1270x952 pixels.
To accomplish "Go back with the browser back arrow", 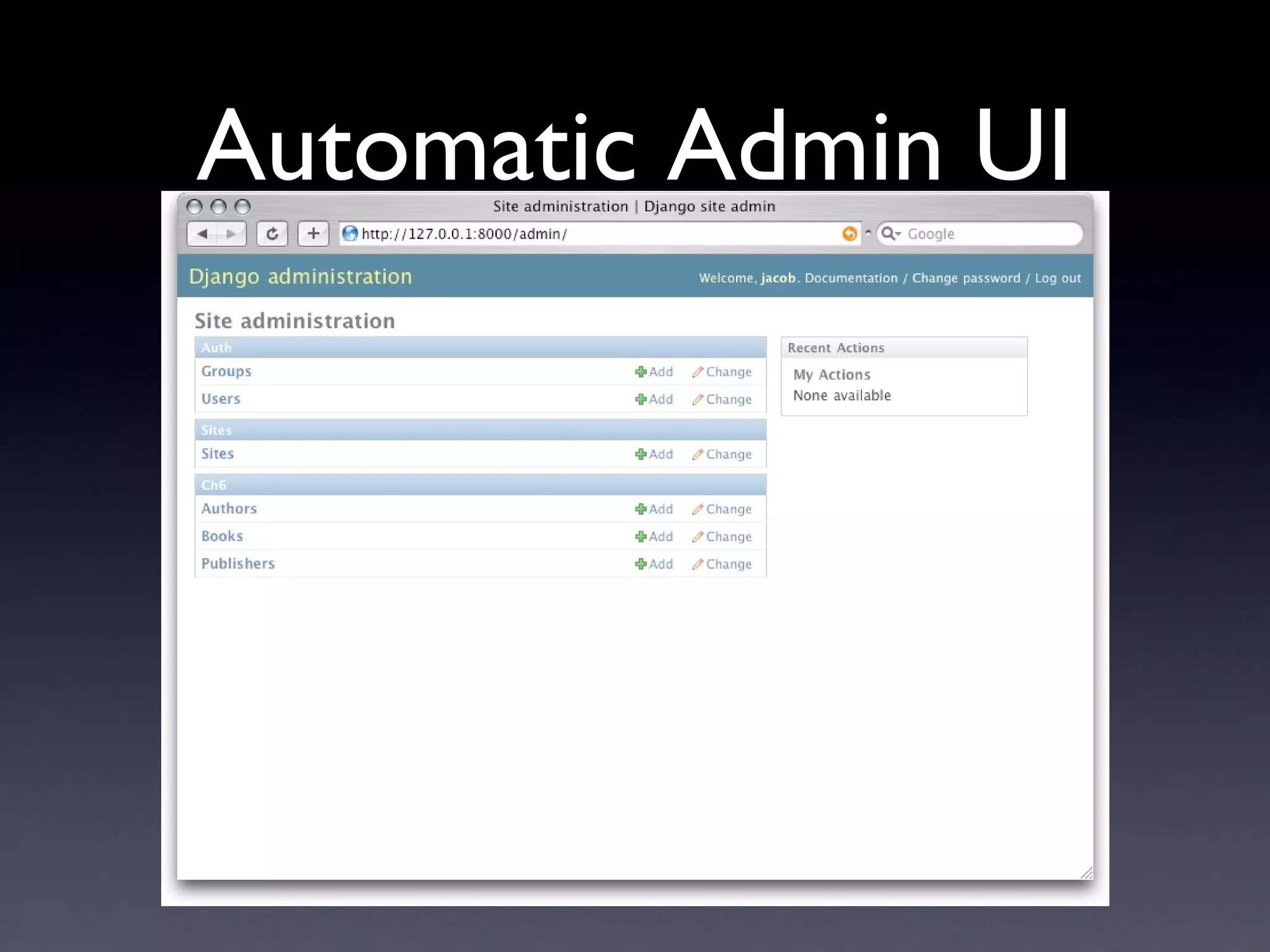I will click(202, 234).
